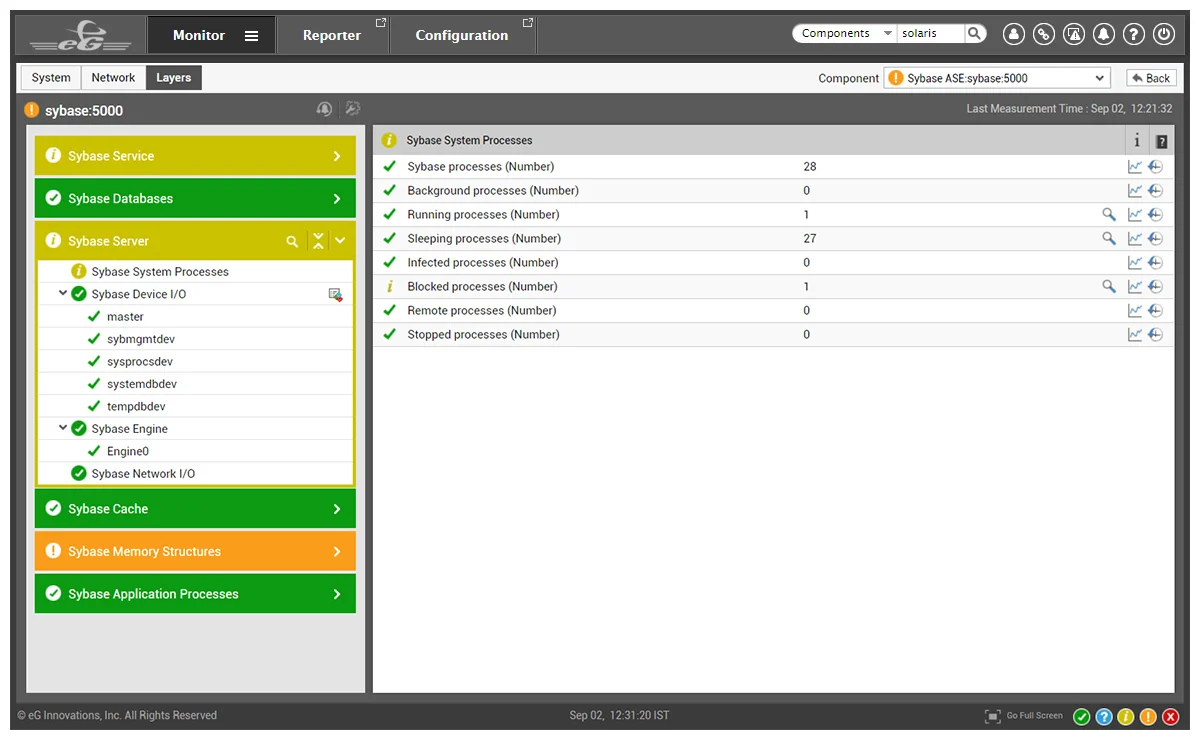Open the Components search type dropdown
The width and height of the screenshot is (1200, 740).
tap(845, 33)
